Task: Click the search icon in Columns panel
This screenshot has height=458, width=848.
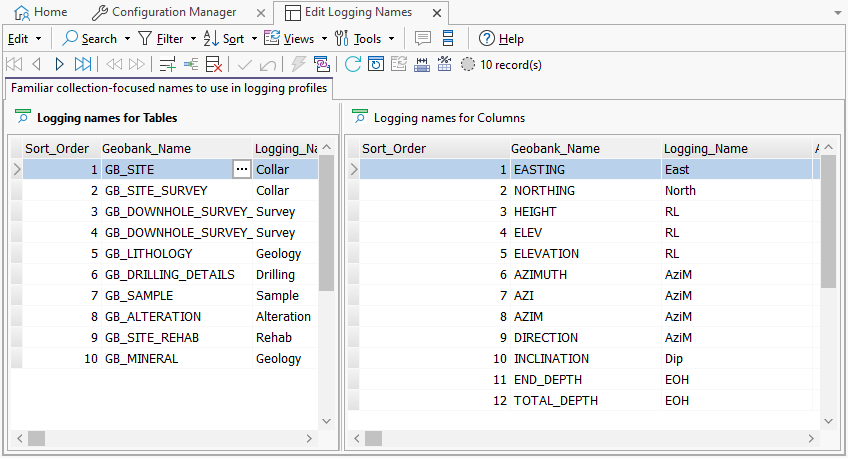Action: [x=360, y=117]
